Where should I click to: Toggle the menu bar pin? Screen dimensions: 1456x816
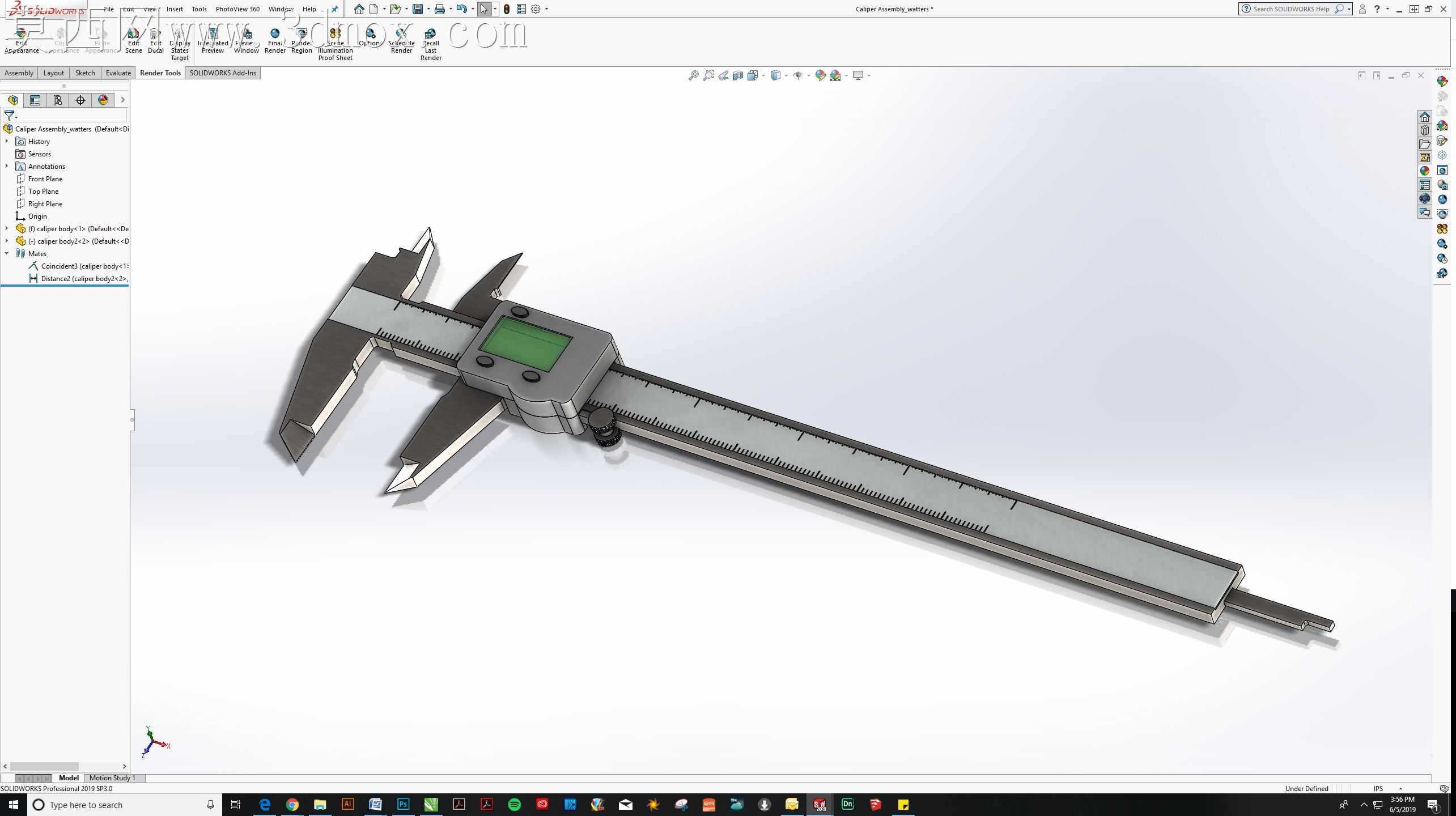[x=334, y=9]
